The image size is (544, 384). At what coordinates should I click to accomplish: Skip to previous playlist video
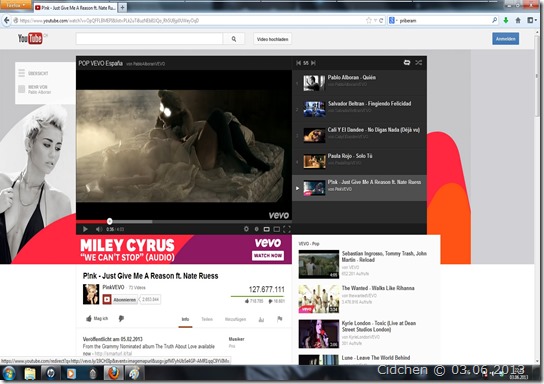(x=298, y=63)
